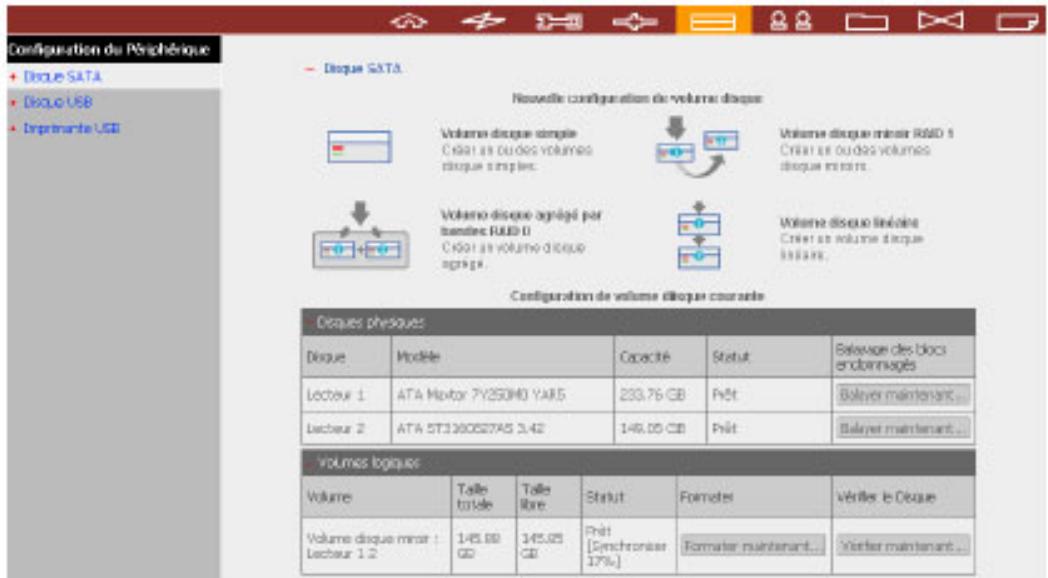Click the Taille totale column header

click(x=483, y=496)
